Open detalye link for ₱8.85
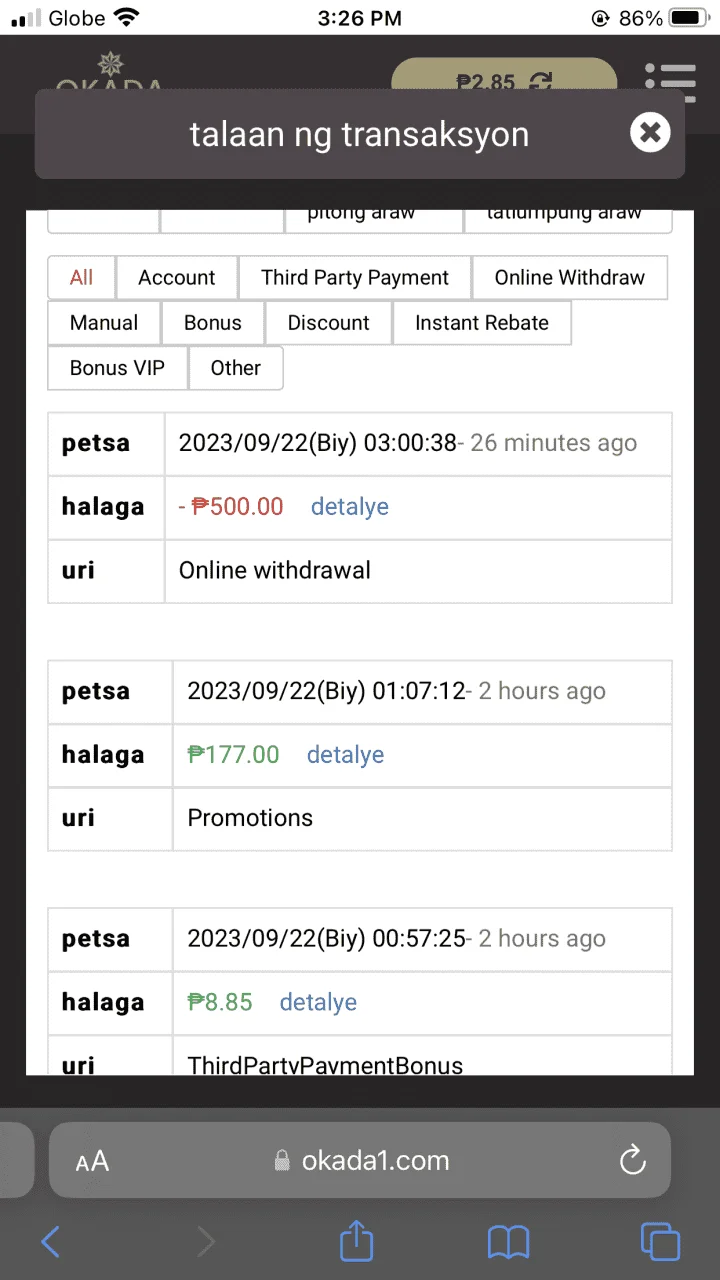 pos(318,1002)
